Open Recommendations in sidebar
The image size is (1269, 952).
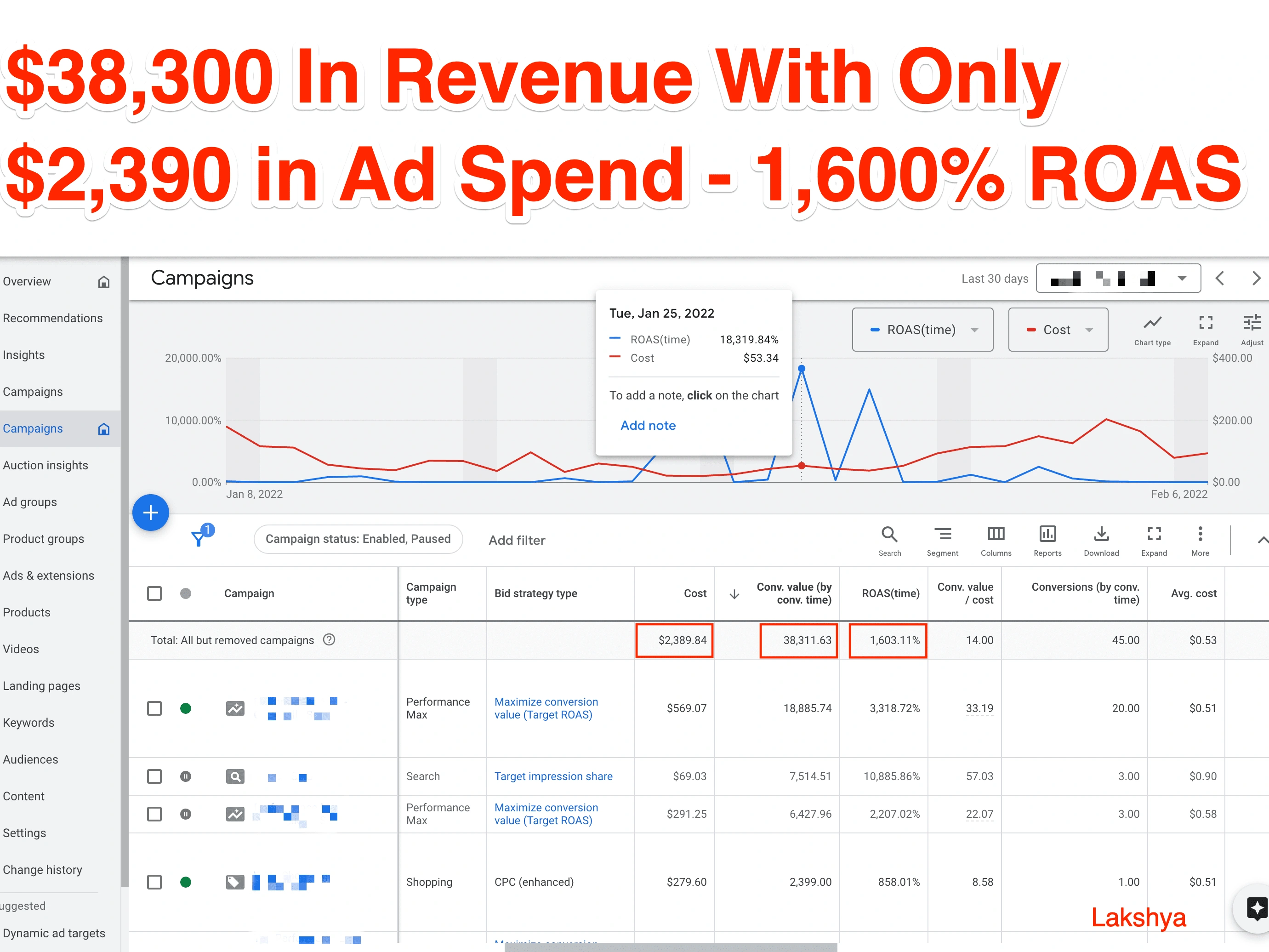(53, 318)
